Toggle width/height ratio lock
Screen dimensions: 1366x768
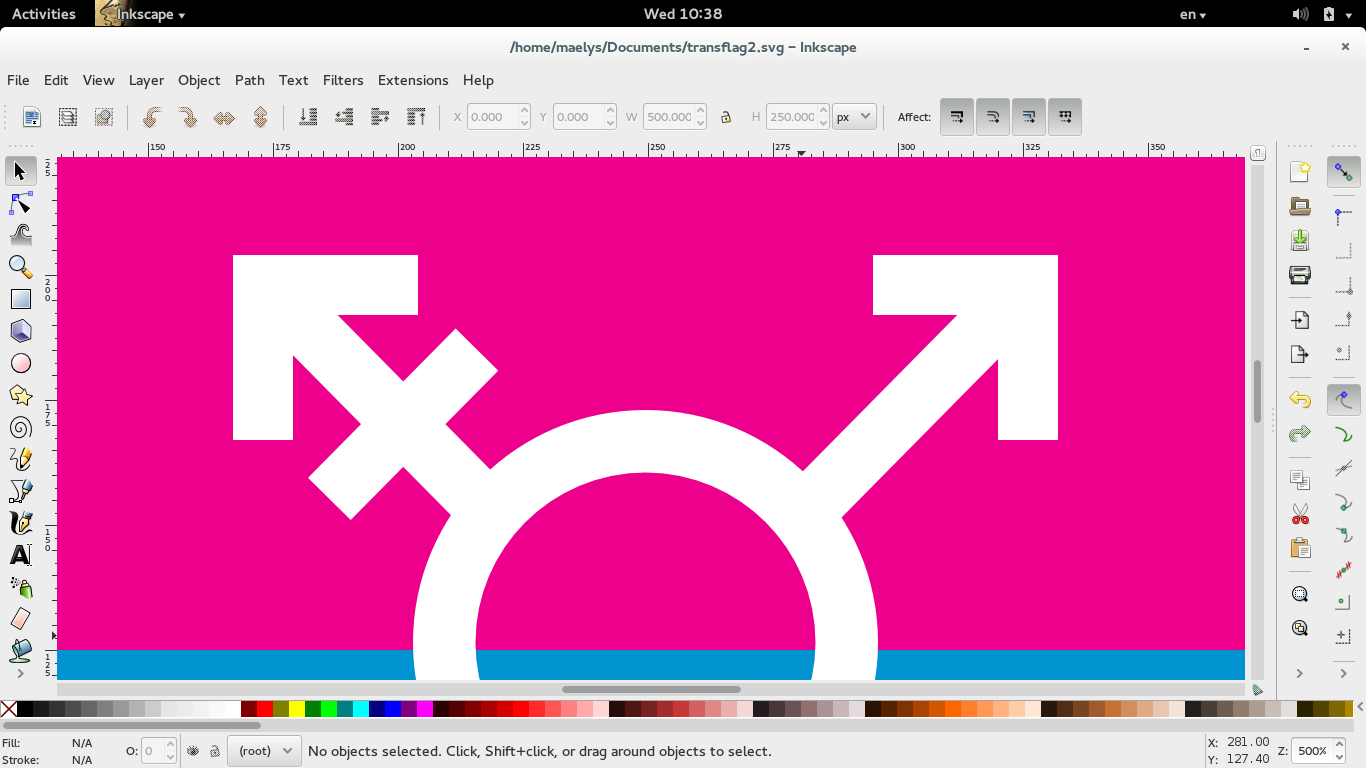point(726,117)
